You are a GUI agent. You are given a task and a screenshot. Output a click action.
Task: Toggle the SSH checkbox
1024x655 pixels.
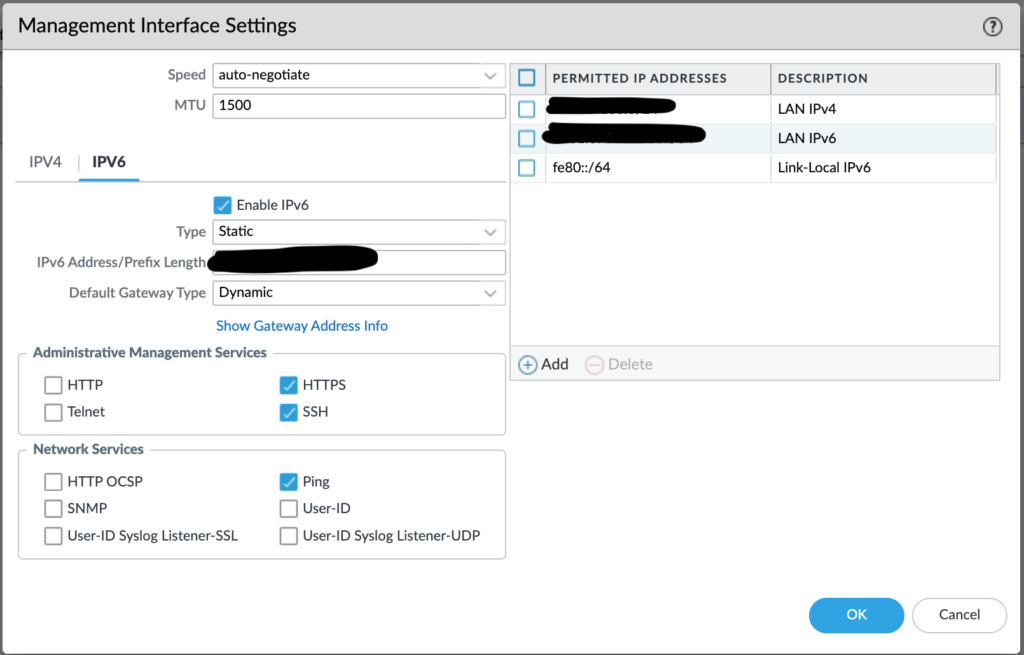(x=289, y=412)
